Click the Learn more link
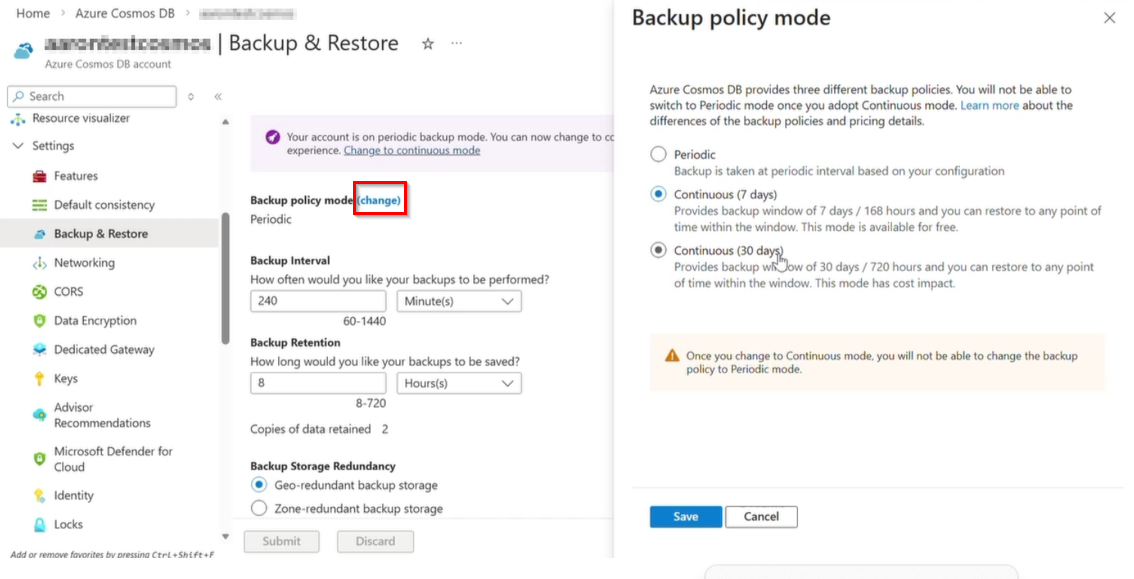Screen dimensions: 1134x579 (989, 105)
